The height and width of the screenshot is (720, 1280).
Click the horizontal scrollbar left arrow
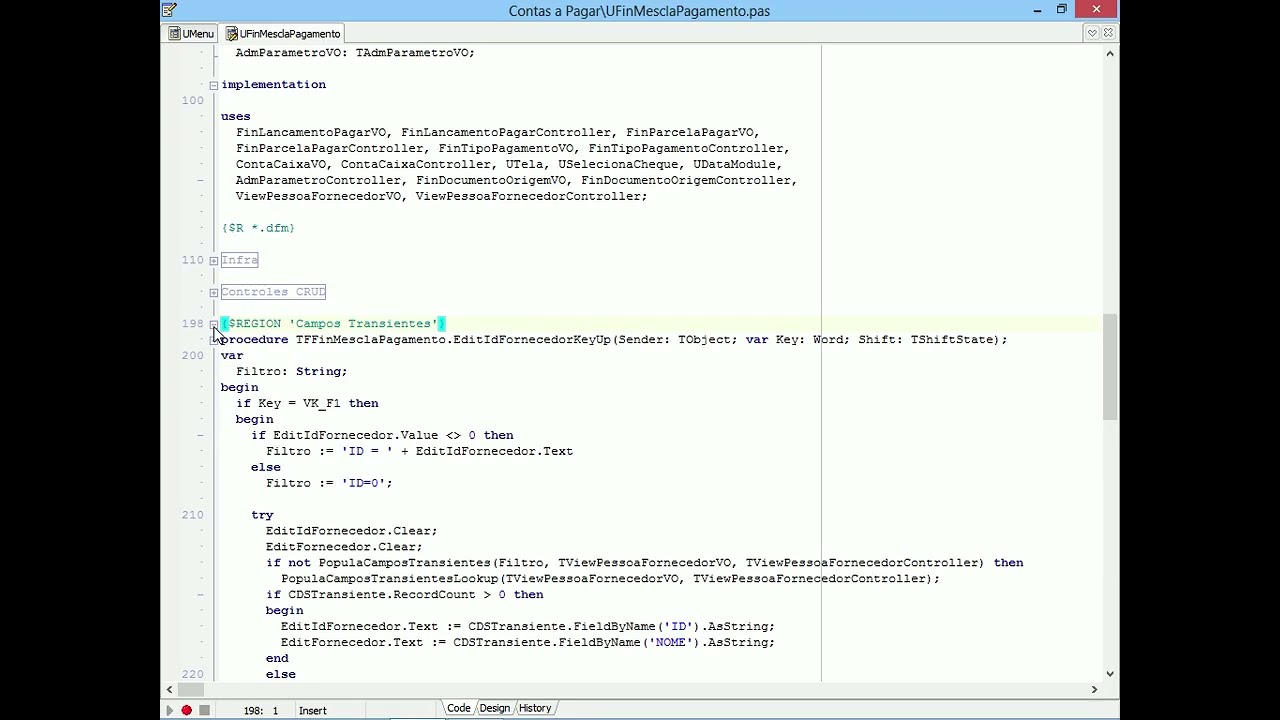coord(169,689)
